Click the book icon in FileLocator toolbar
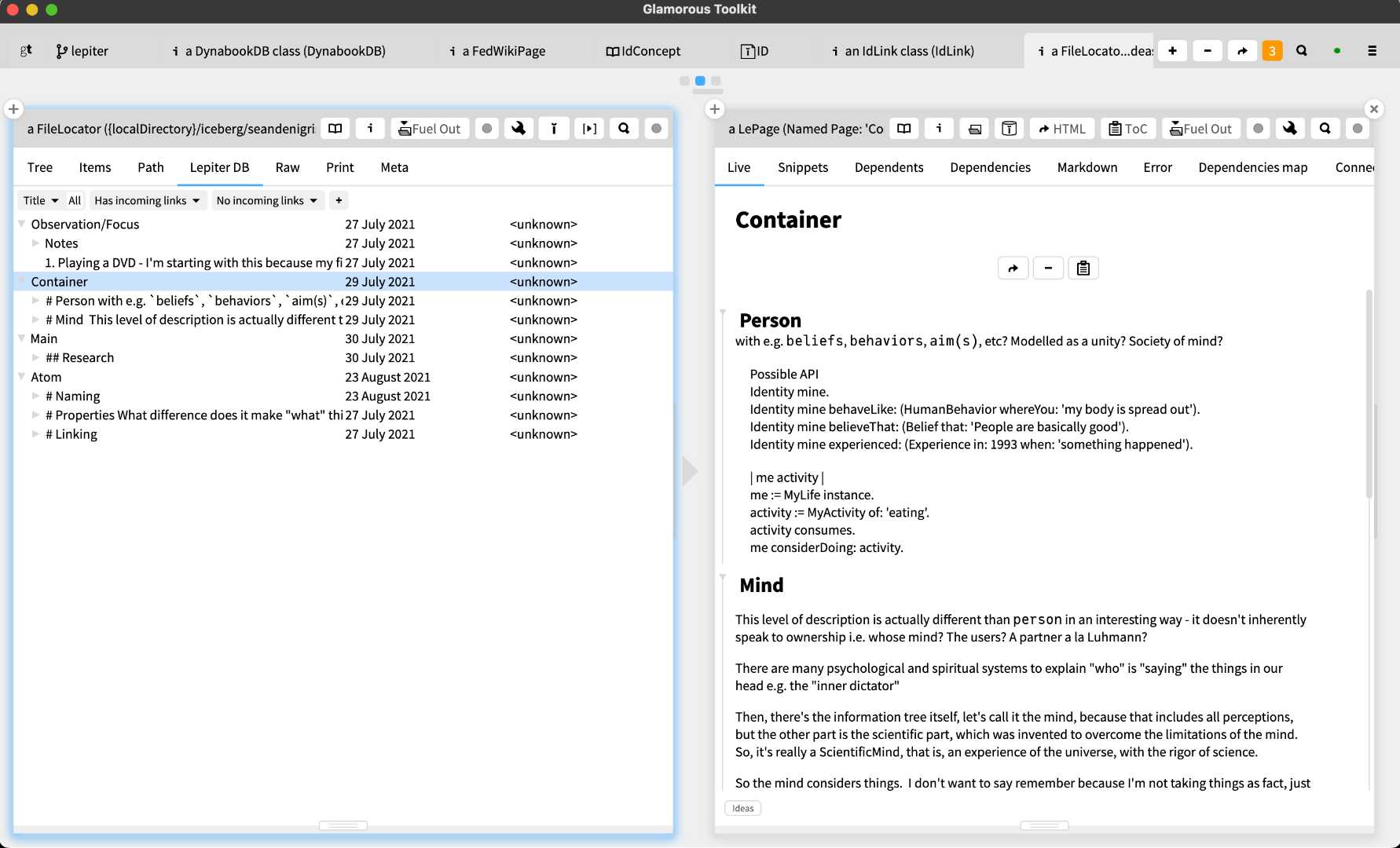This screenshot has height=848, width=1400. (335, 129)
